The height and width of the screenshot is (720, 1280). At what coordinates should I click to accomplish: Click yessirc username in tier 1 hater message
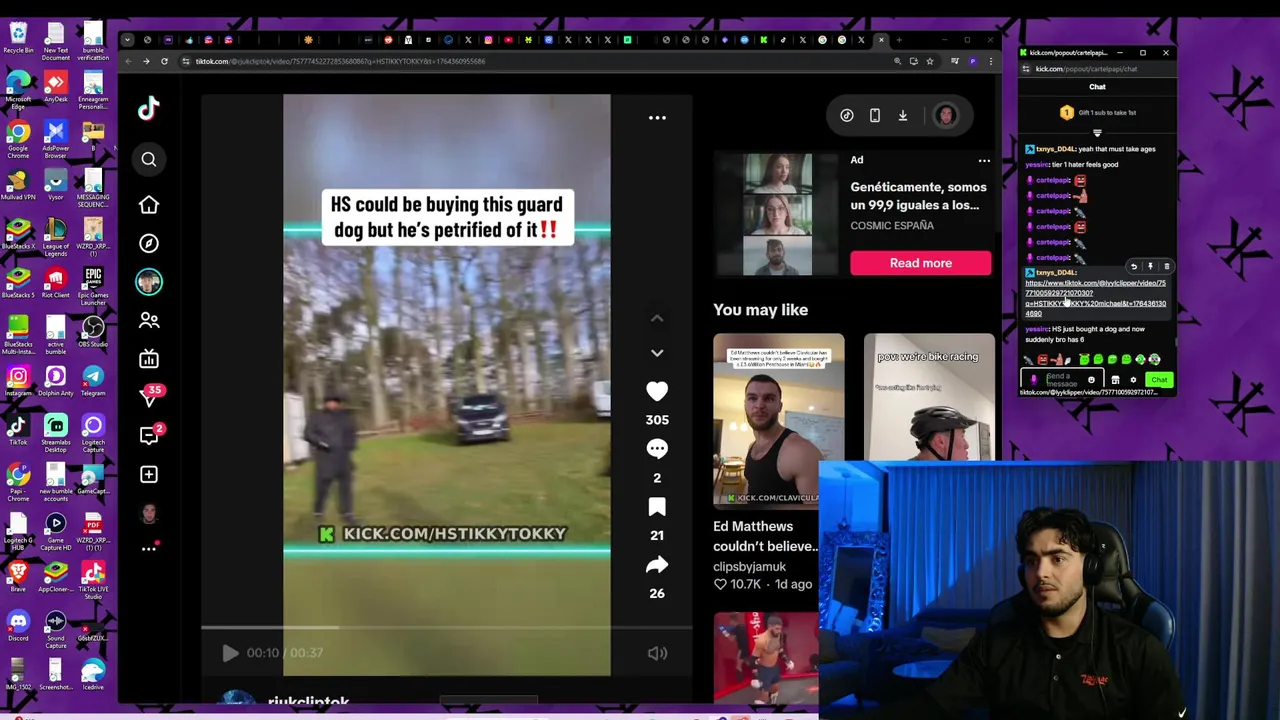pos(1037,165)
